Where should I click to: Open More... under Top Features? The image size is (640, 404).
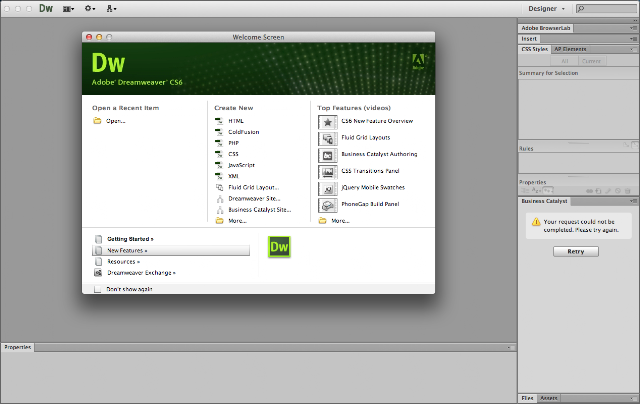340,221
